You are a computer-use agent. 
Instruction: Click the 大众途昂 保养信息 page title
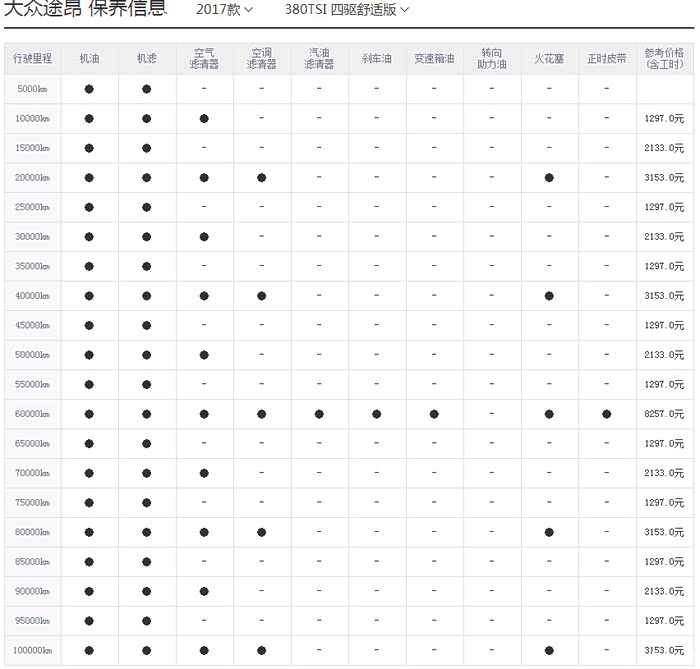pyautogui.click(x=85, y=9)
